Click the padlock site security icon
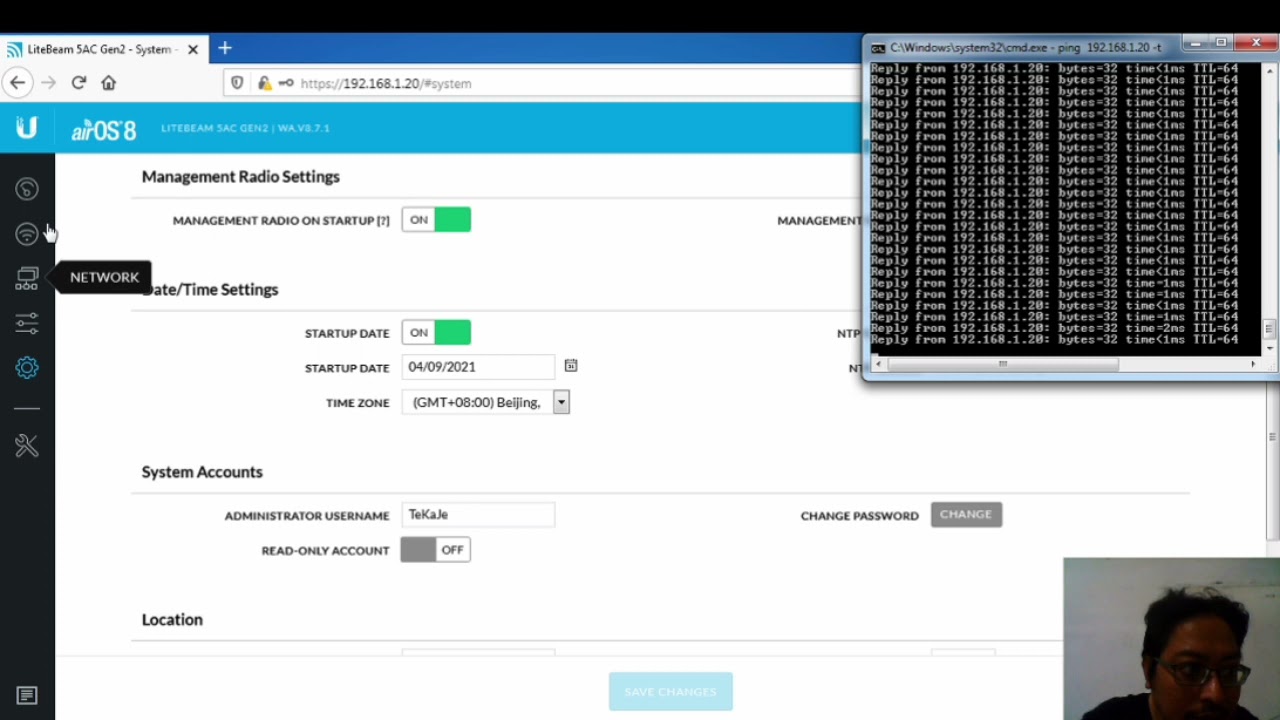 pyautogui.click(x=263, y=83)
